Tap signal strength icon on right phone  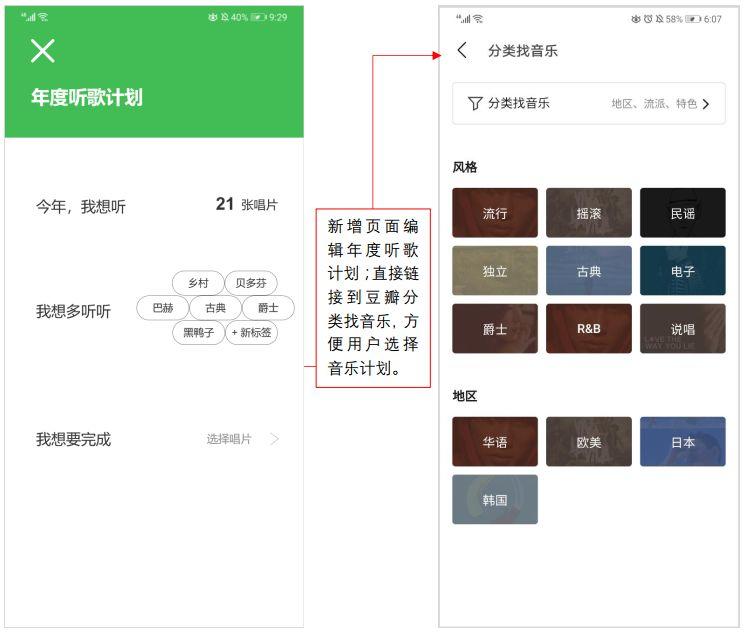463,19
